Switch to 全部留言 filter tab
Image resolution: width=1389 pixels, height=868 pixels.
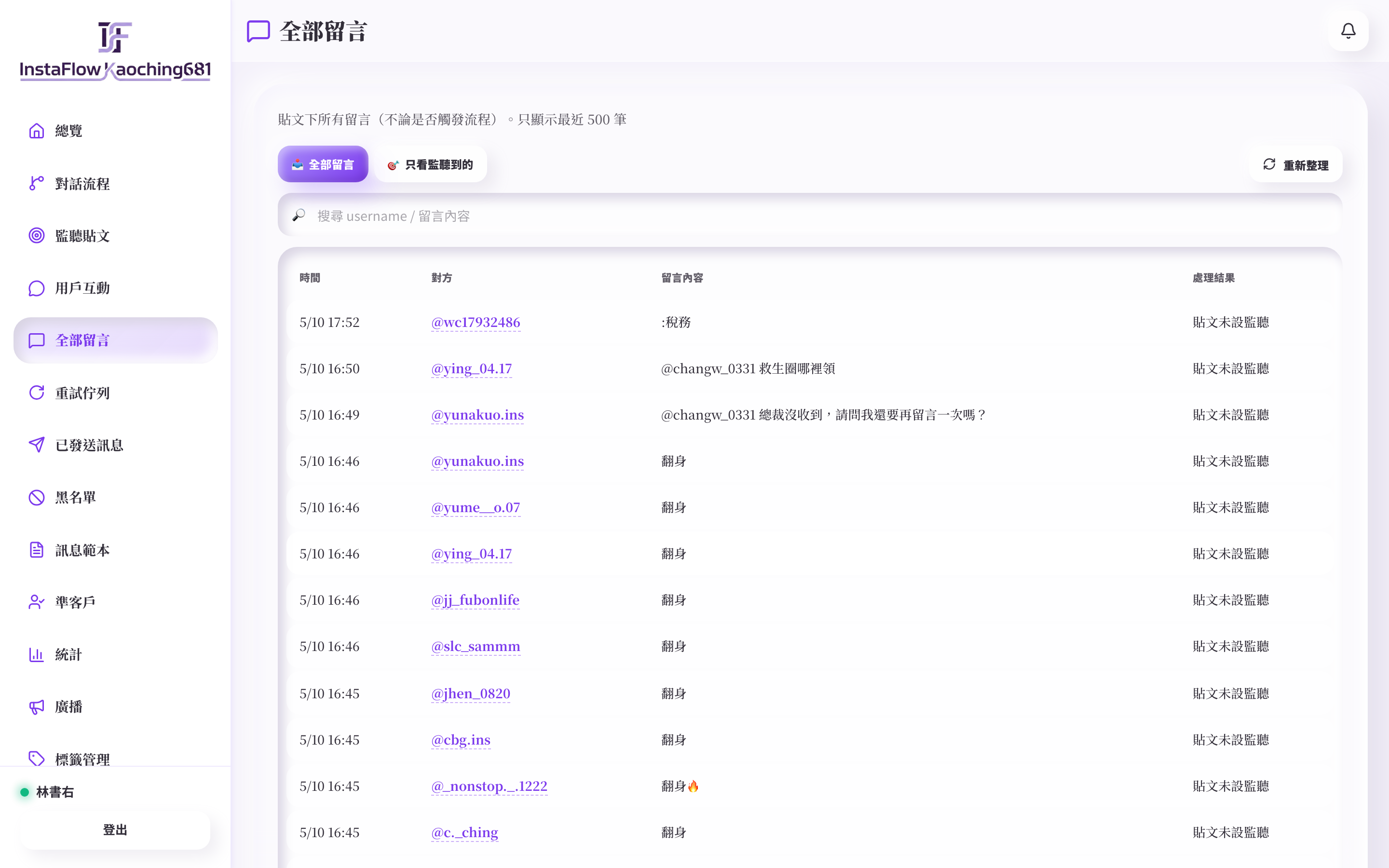(x=323, y=164)
